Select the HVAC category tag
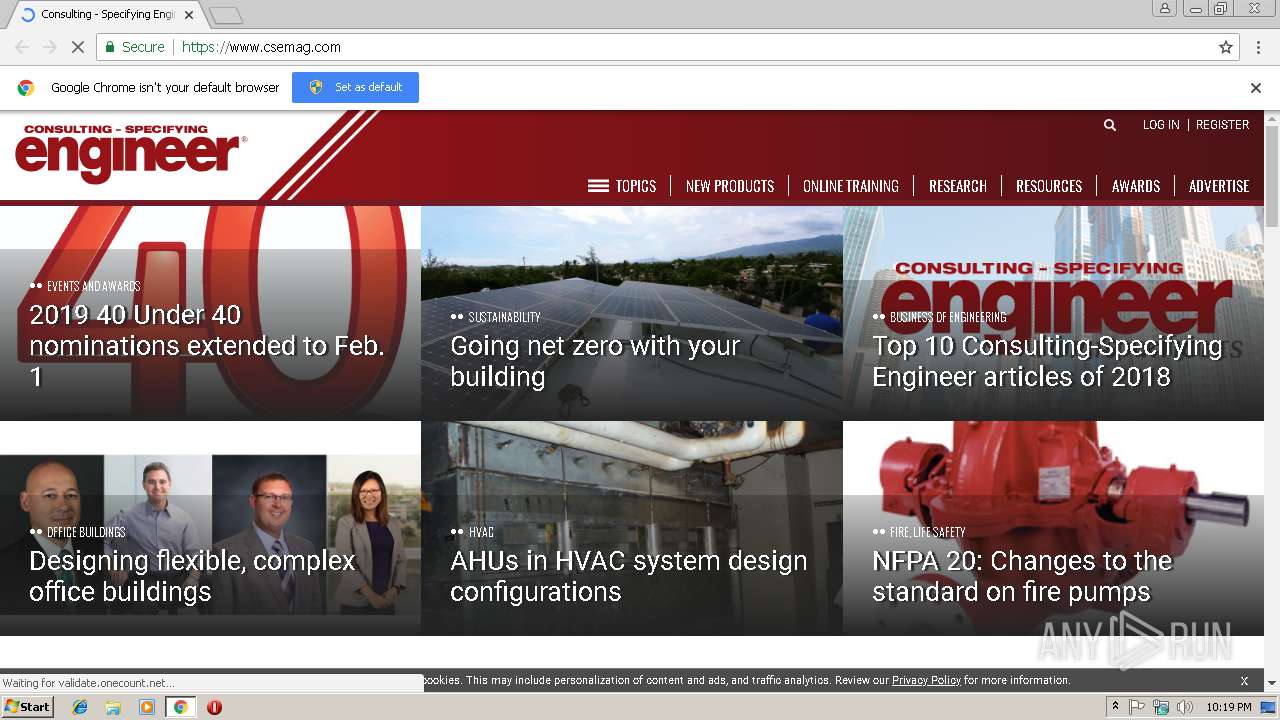The height and width of the screenshot is (720, 1280). (x=481, y=532)
